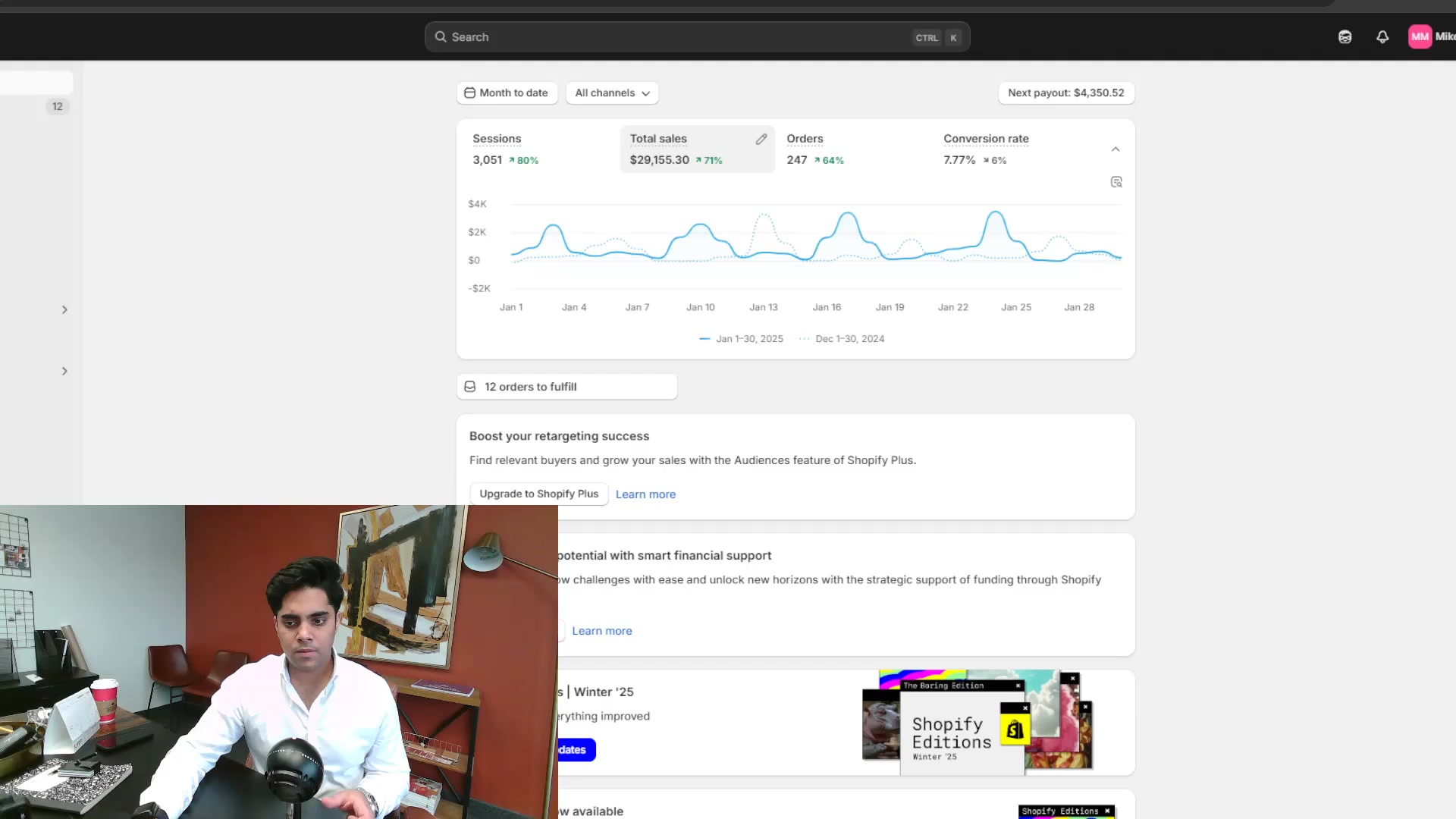The image size is (1456, 819).
Task: Open the Shopify Sidekick assistant
Action: pos(1345,36)
